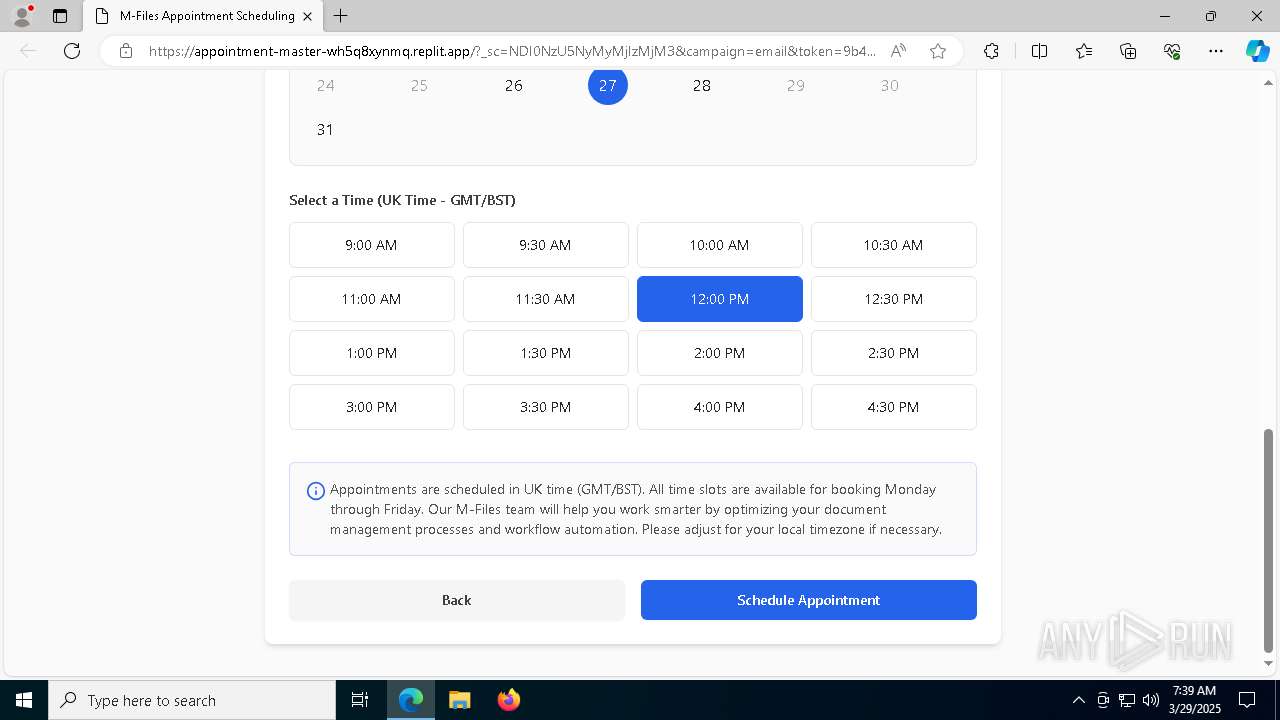Viewport: 1280px width, 720px height.
Task: Click scrollbar down arrow
Action: pos(1269,664)
